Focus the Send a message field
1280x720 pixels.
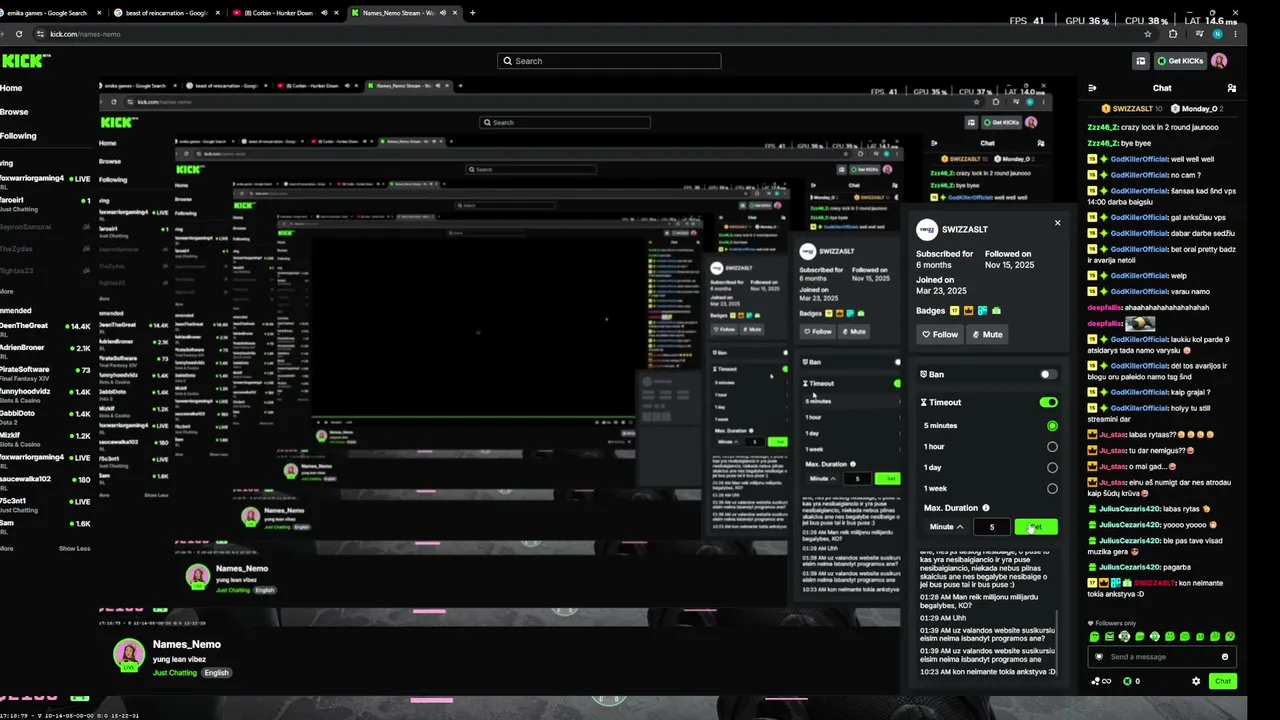point(1161,657)
